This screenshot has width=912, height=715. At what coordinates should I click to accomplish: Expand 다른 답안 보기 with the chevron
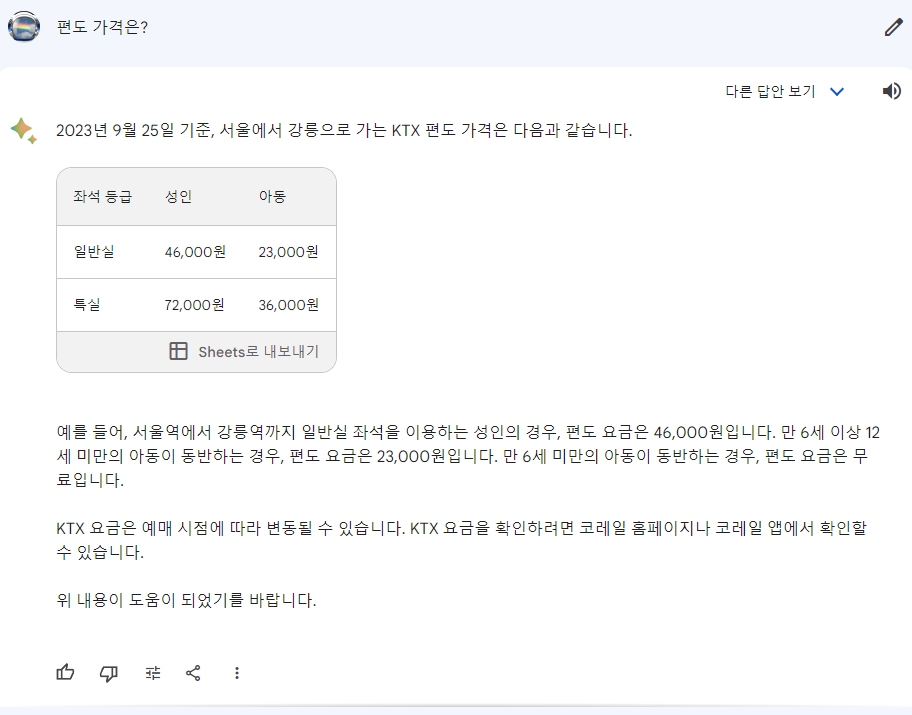click(x=838, y=91)
